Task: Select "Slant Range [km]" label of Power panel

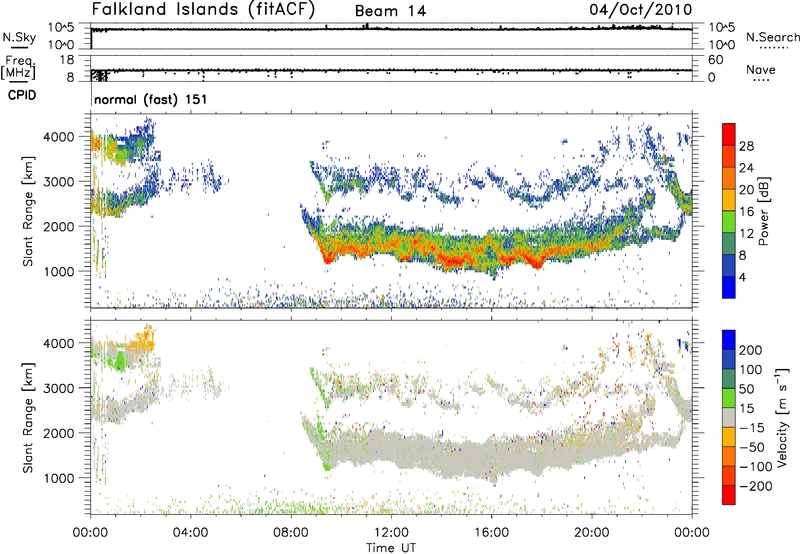Action: [x=28, y=211]
